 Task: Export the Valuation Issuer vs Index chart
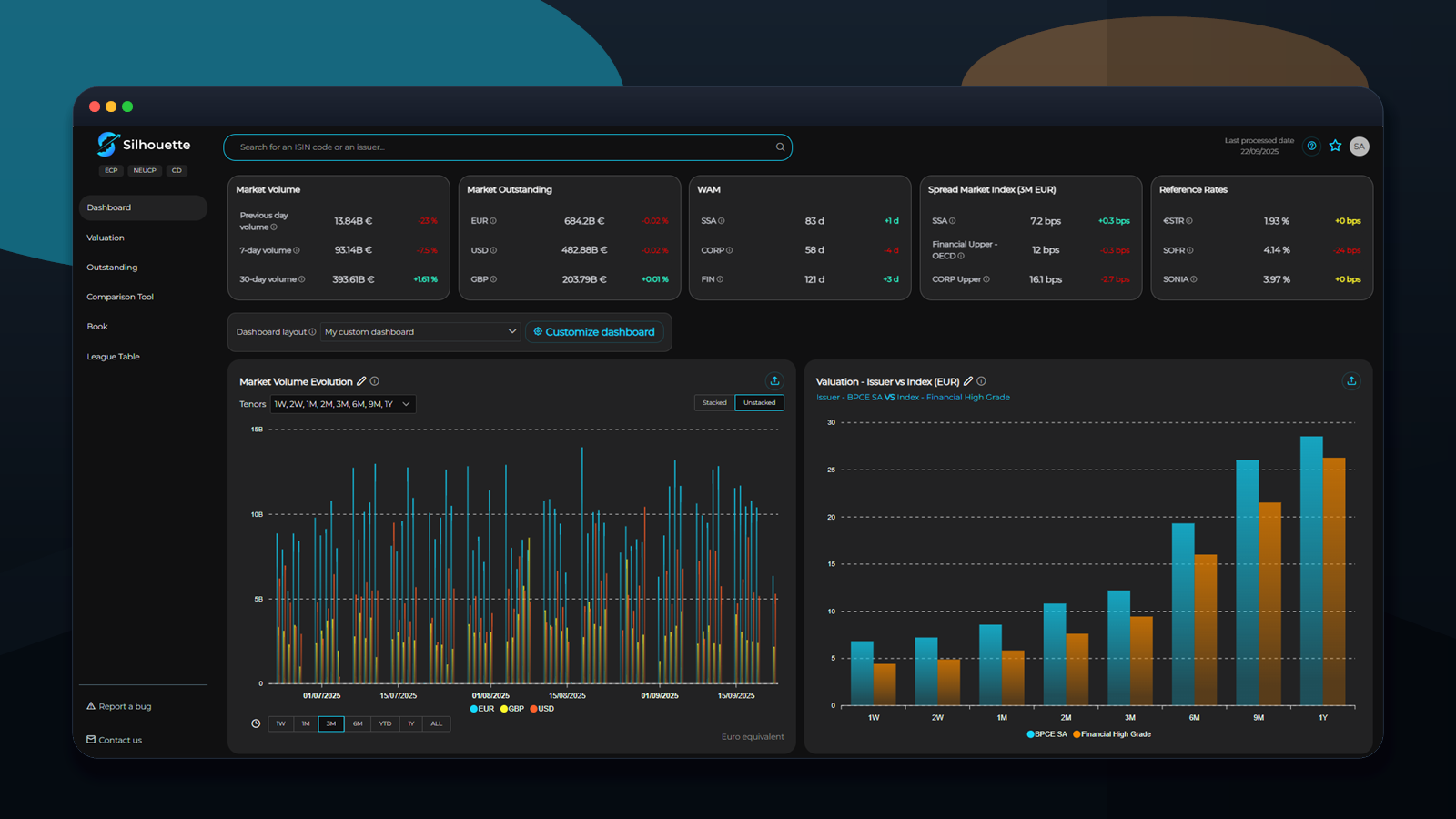click(1351, 380)
